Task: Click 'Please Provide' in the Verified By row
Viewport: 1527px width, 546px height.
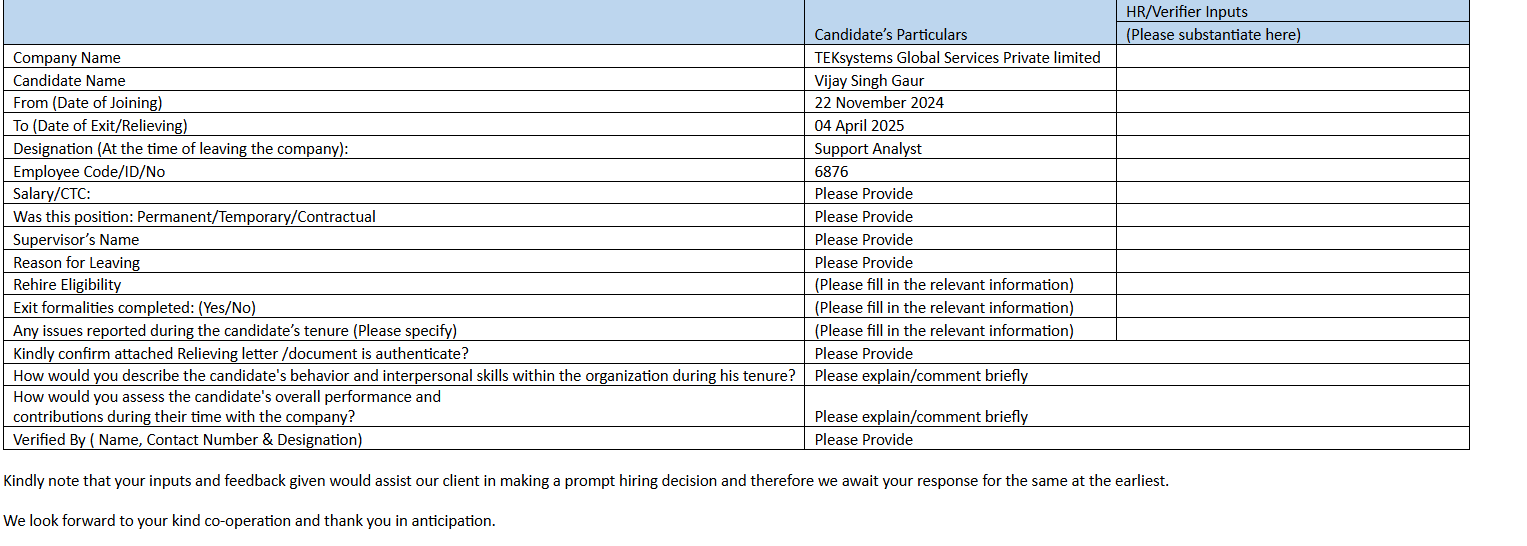Action: pyautogui.click(x=863, y=440)
